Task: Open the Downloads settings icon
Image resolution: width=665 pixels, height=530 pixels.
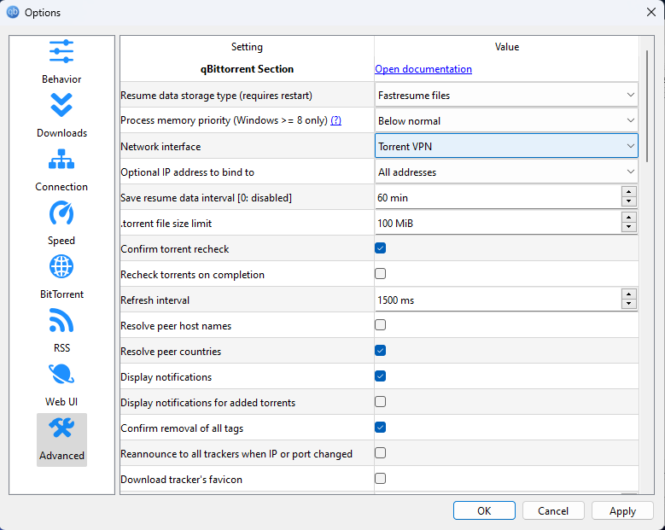Action: pos(61,105)
